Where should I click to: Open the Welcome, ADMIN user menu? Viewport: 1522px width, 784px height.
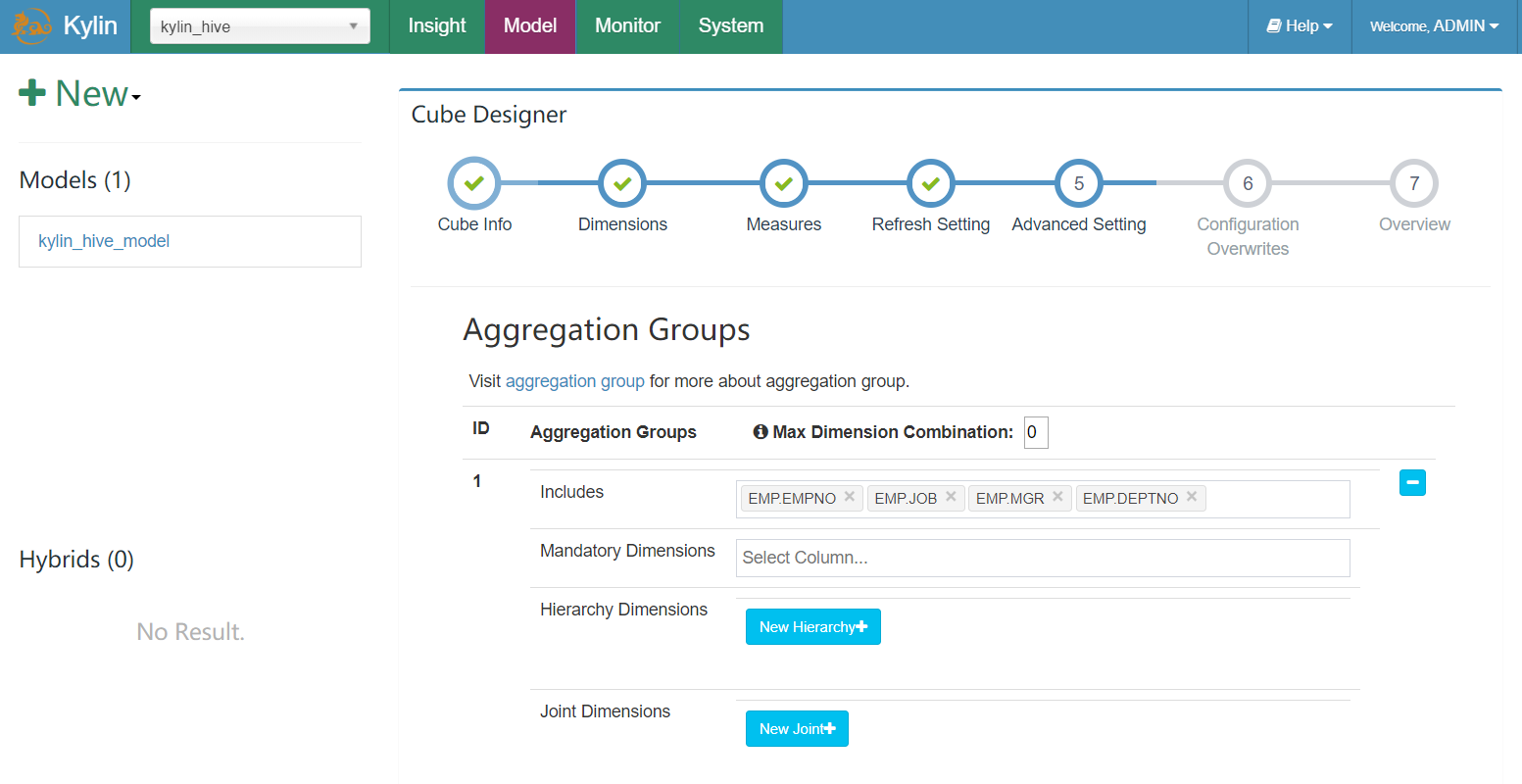[x=1435, y=26]
